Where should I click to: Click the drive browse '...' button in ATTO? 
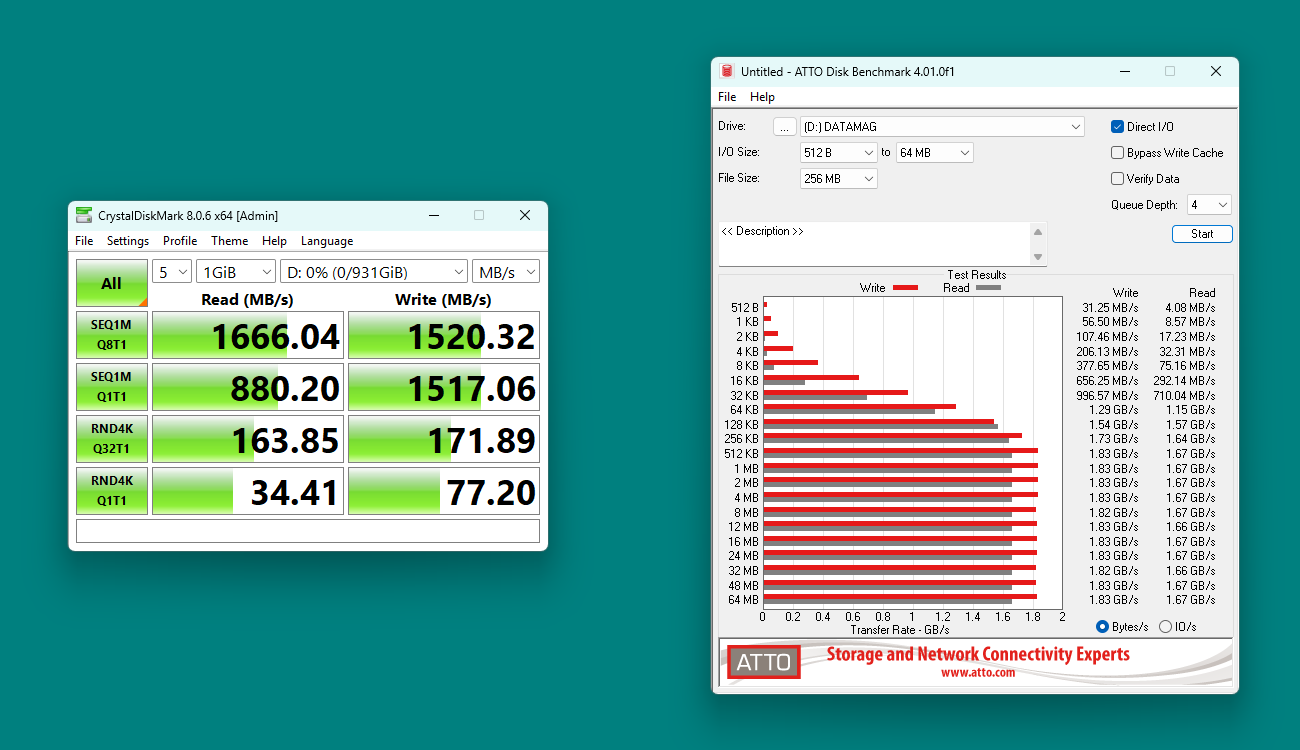pos(785,127)
